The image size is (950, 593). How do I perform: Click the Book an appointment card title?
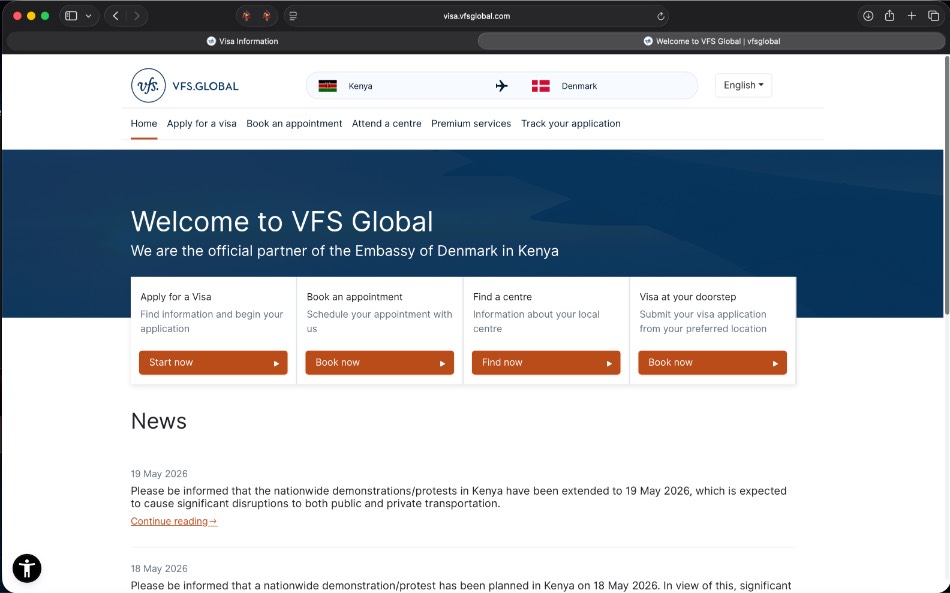click(354, 297)
